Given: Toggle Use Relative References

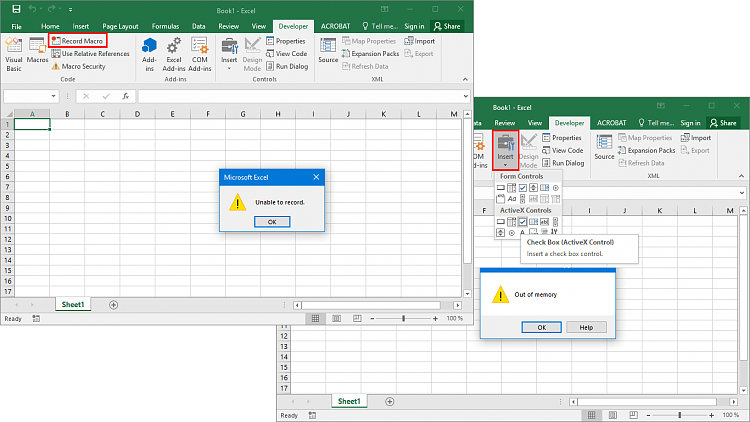Looking at the screenshot, I should point(90,54).
